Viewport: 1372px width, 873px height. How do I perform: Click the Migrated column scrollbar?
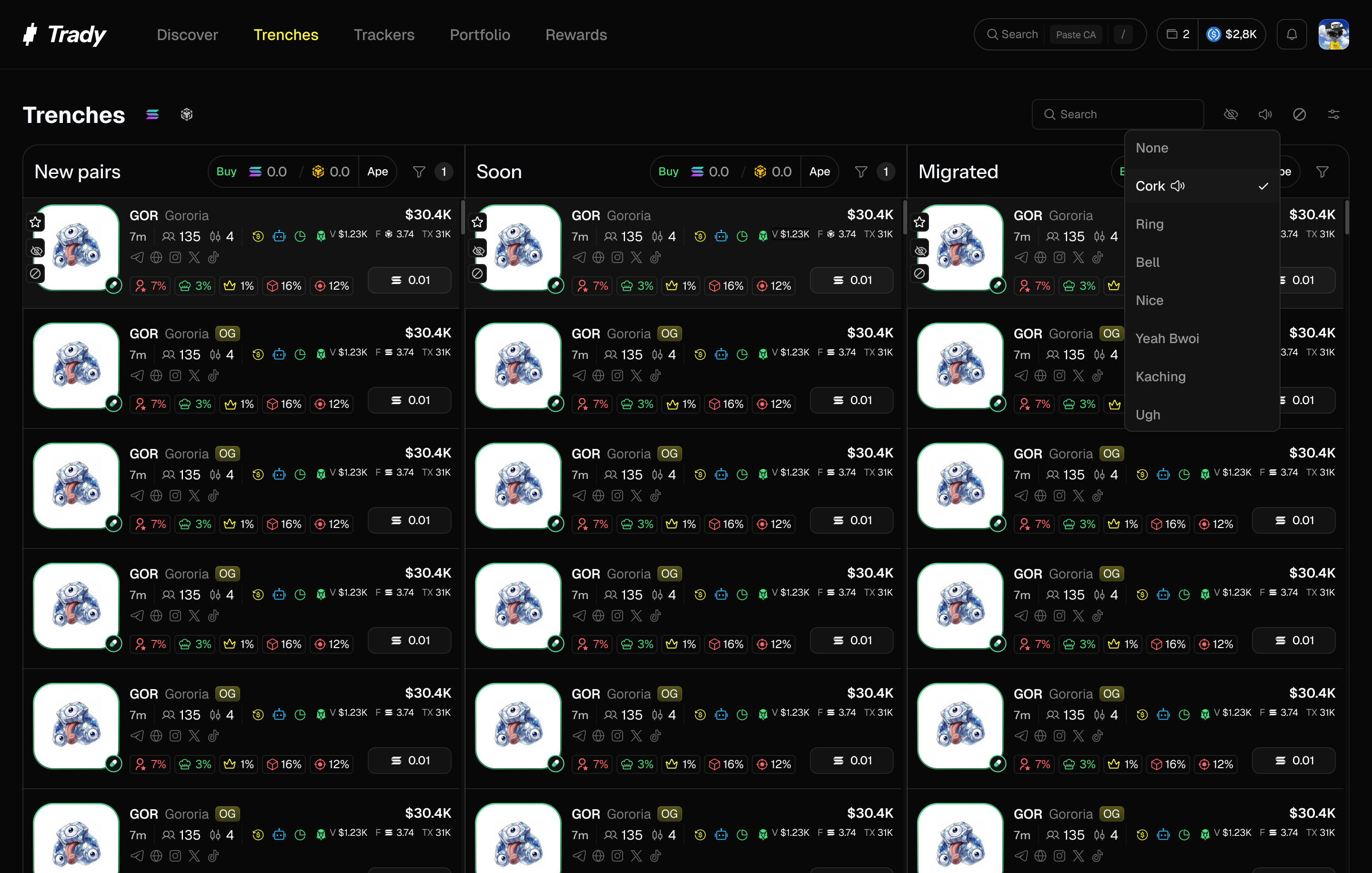(x=1346, y=217)
